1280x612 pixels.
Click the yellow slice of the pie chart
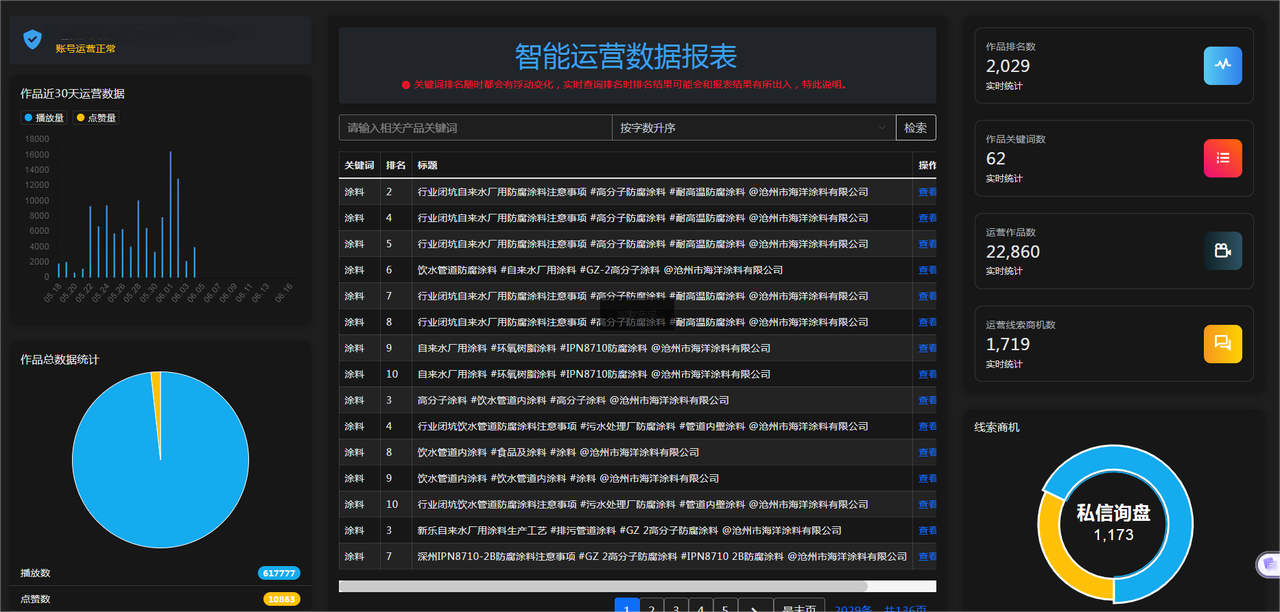pyautogui.click(x=156, y=385)
